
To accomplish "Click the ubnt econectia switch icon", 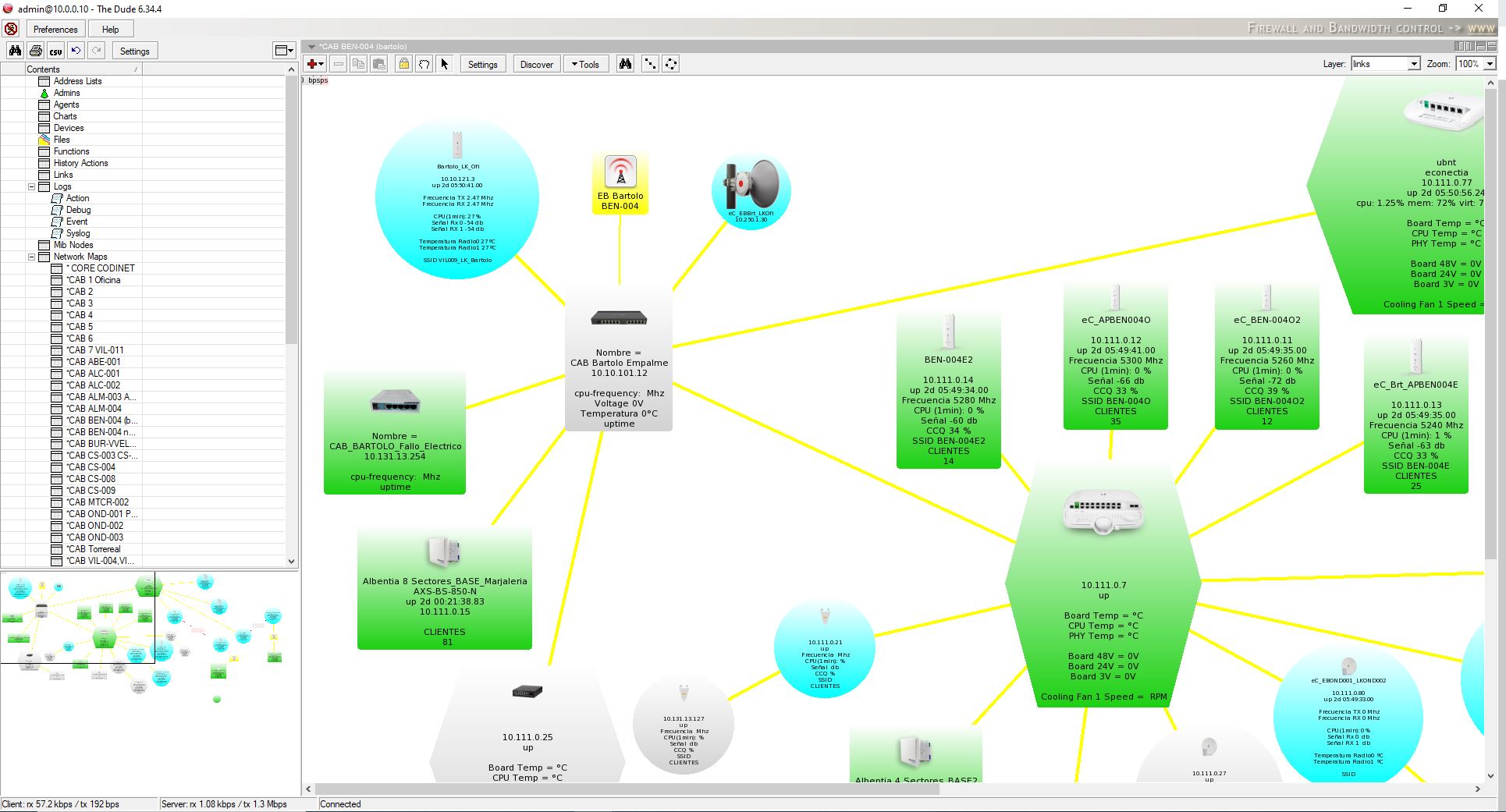I will coord(1444,112).
